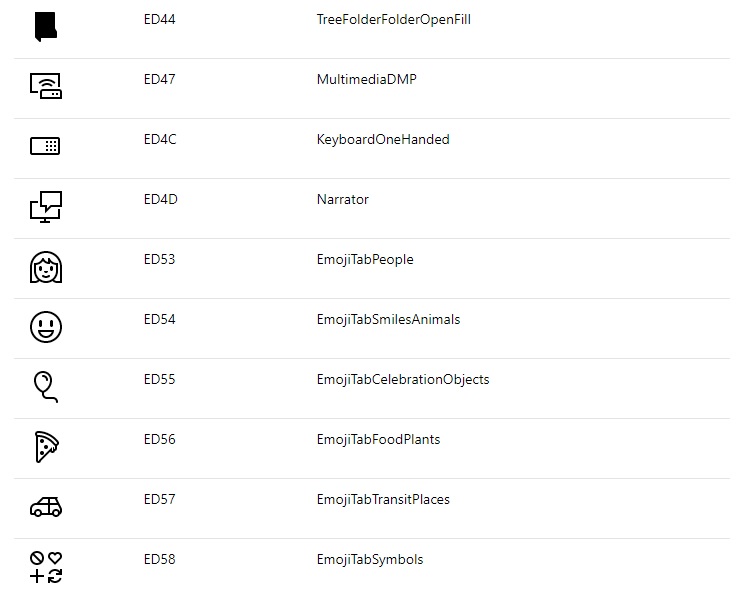
Task: Select the ED4C code text
Action: coord(160,140)
